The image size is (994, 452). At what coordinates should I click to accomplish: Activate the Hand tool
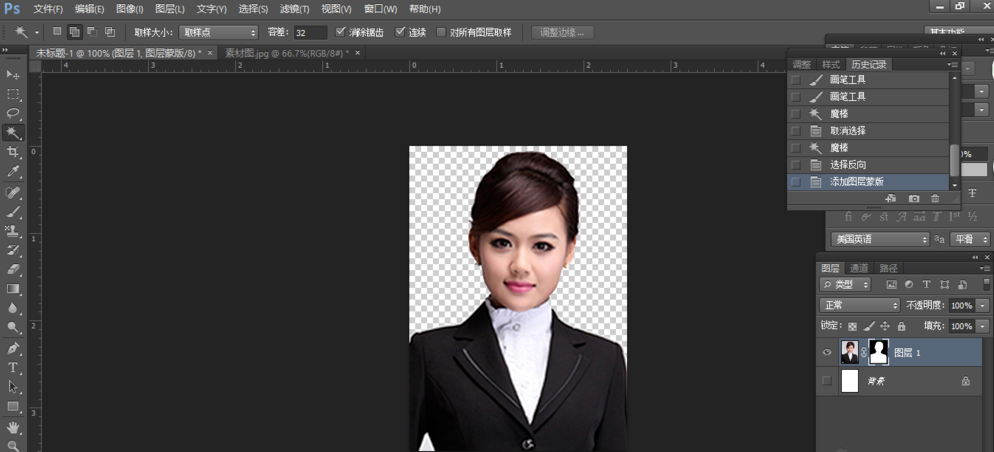[x=13, y=427]
